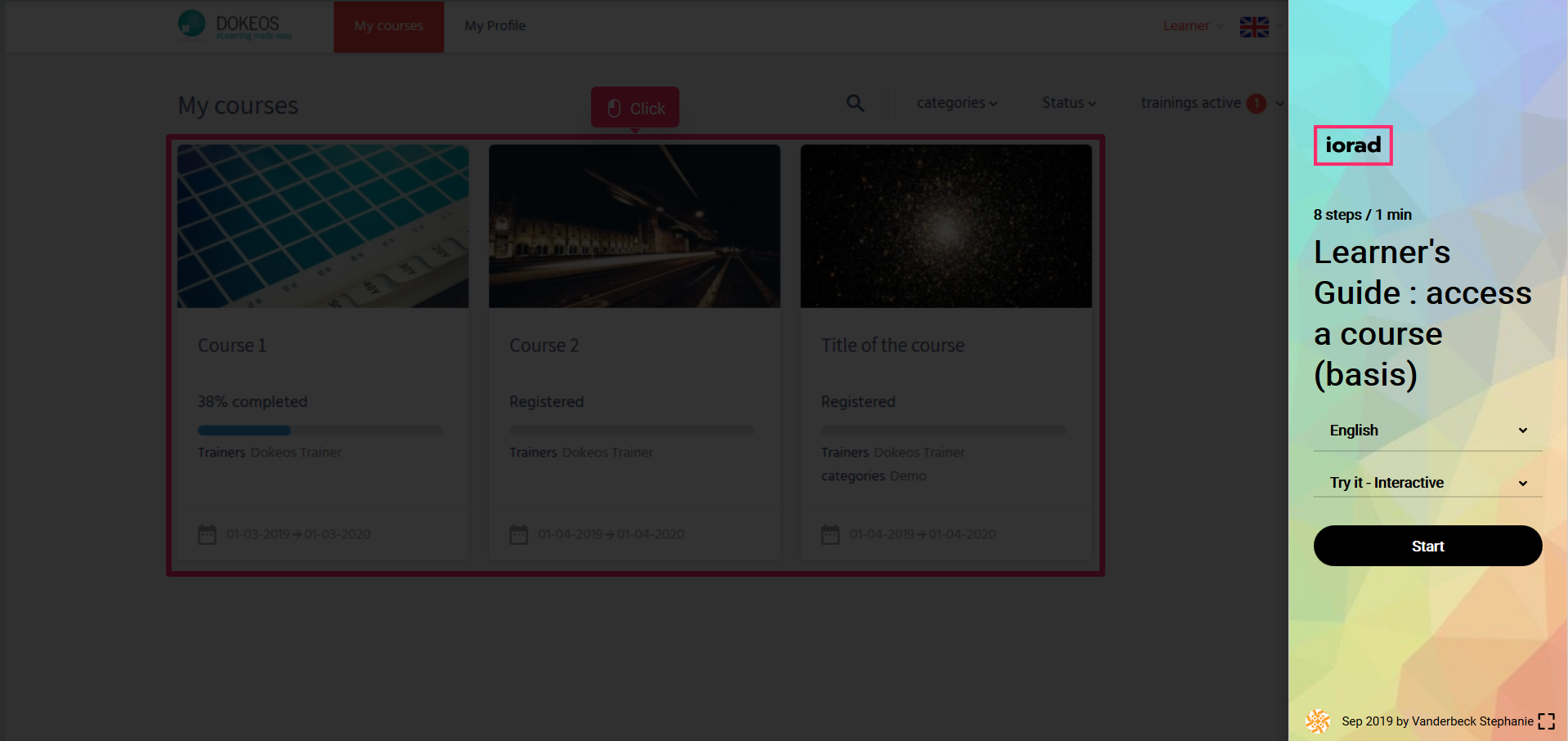Click the UK flag language icon

[1253, 27]
